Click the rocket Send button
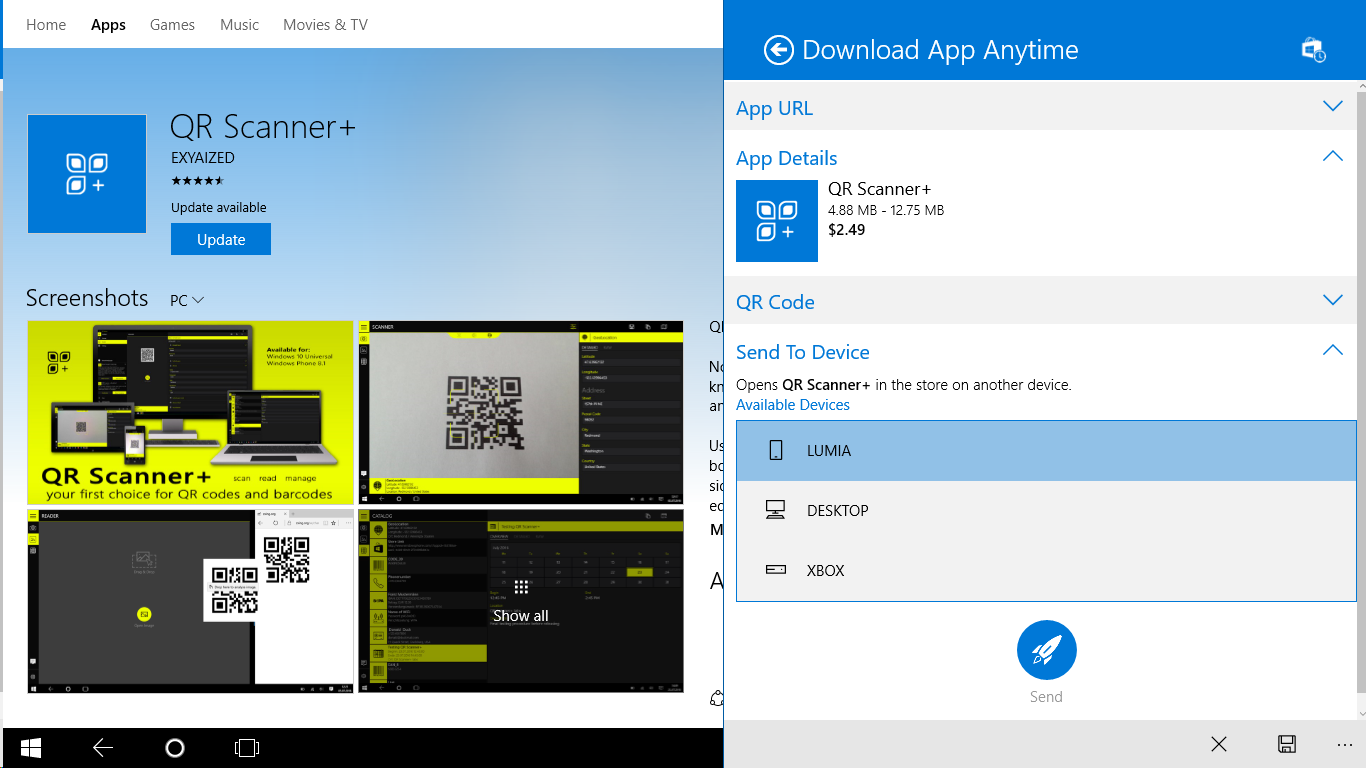 1046,650
